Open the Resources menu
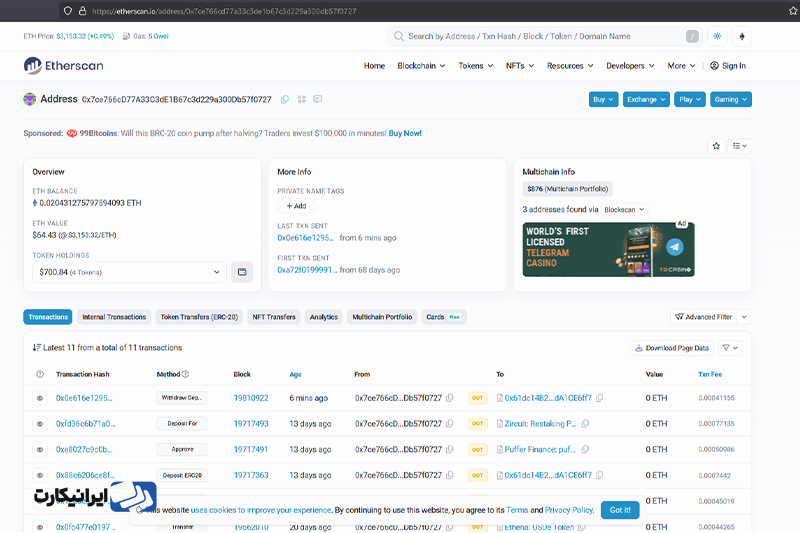Image resolution: width=800 pixels, height=533 pixels. pos(570,66)
